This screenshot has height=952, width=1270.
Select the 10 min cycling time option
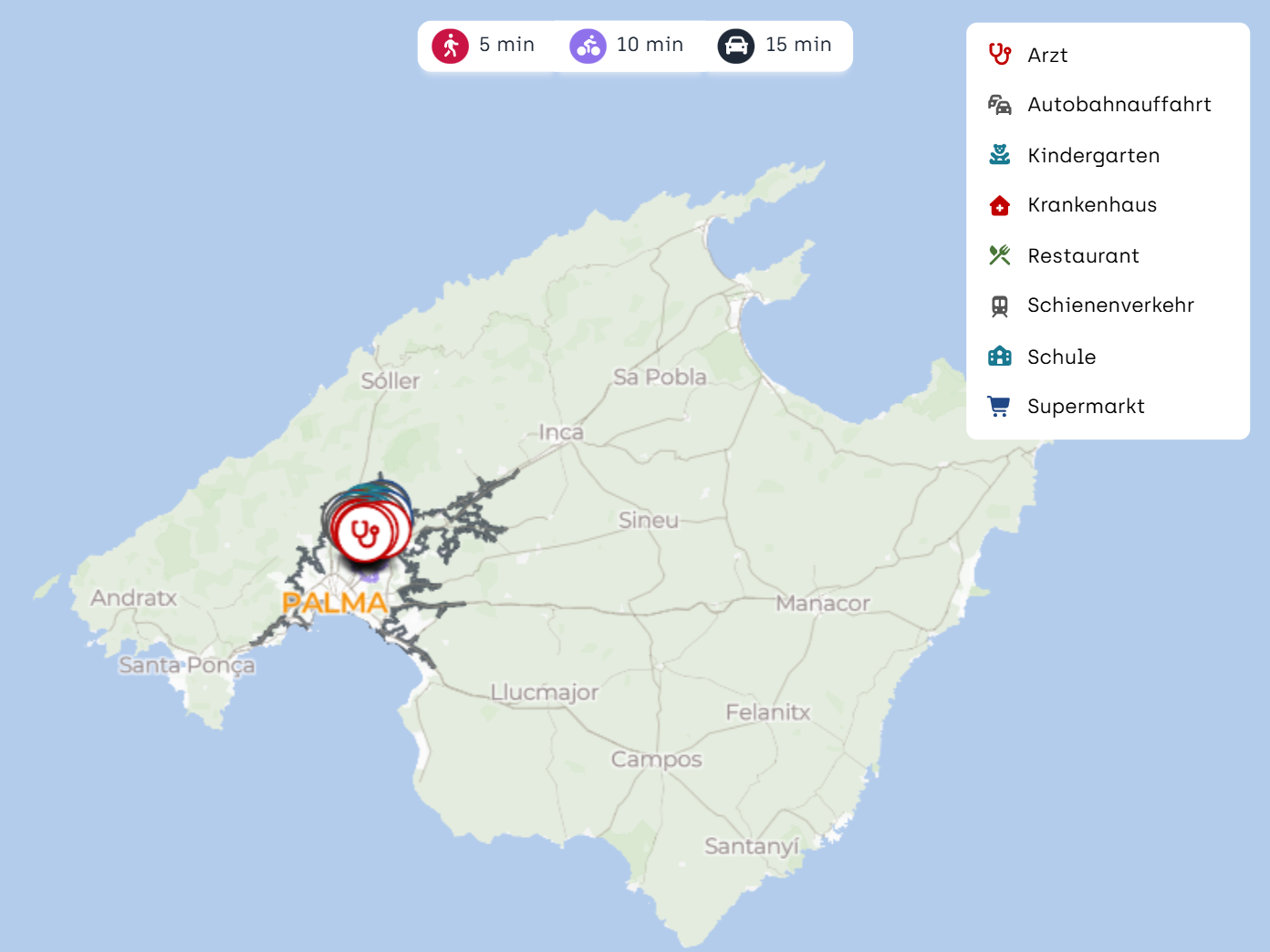[x=650, y=45]
